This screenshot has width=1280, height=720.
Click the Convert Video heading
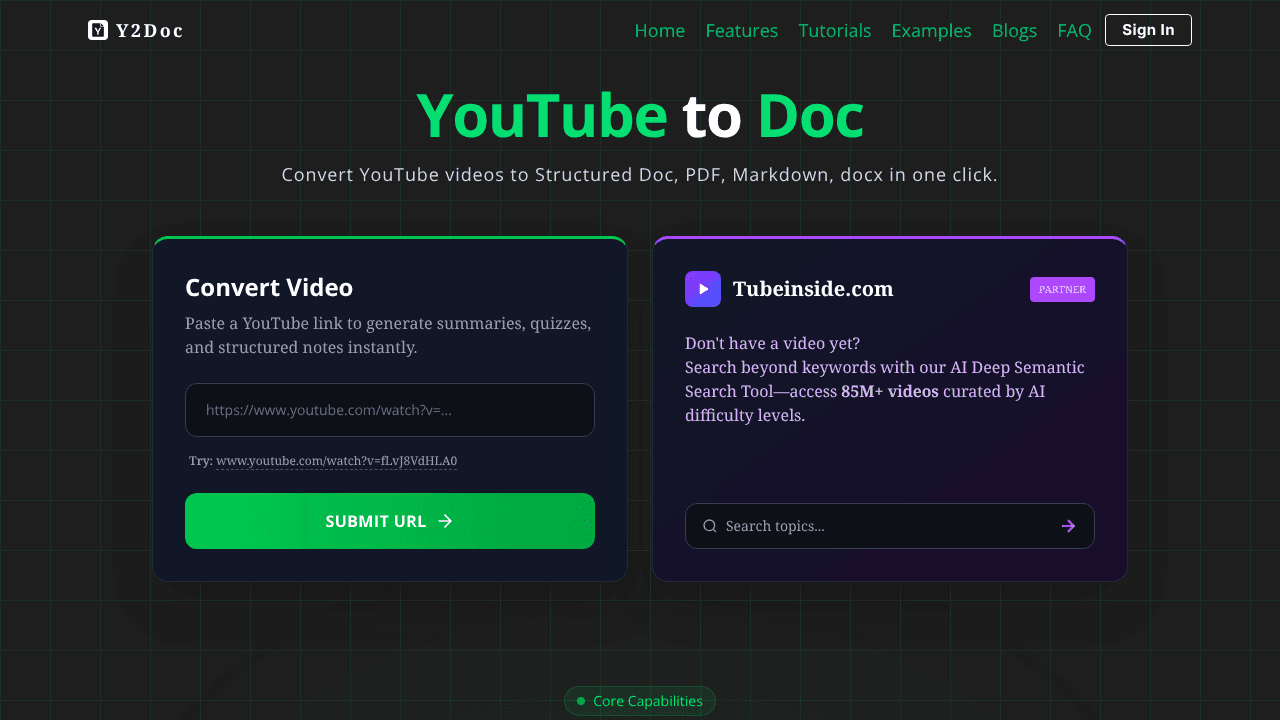[269, 288]
